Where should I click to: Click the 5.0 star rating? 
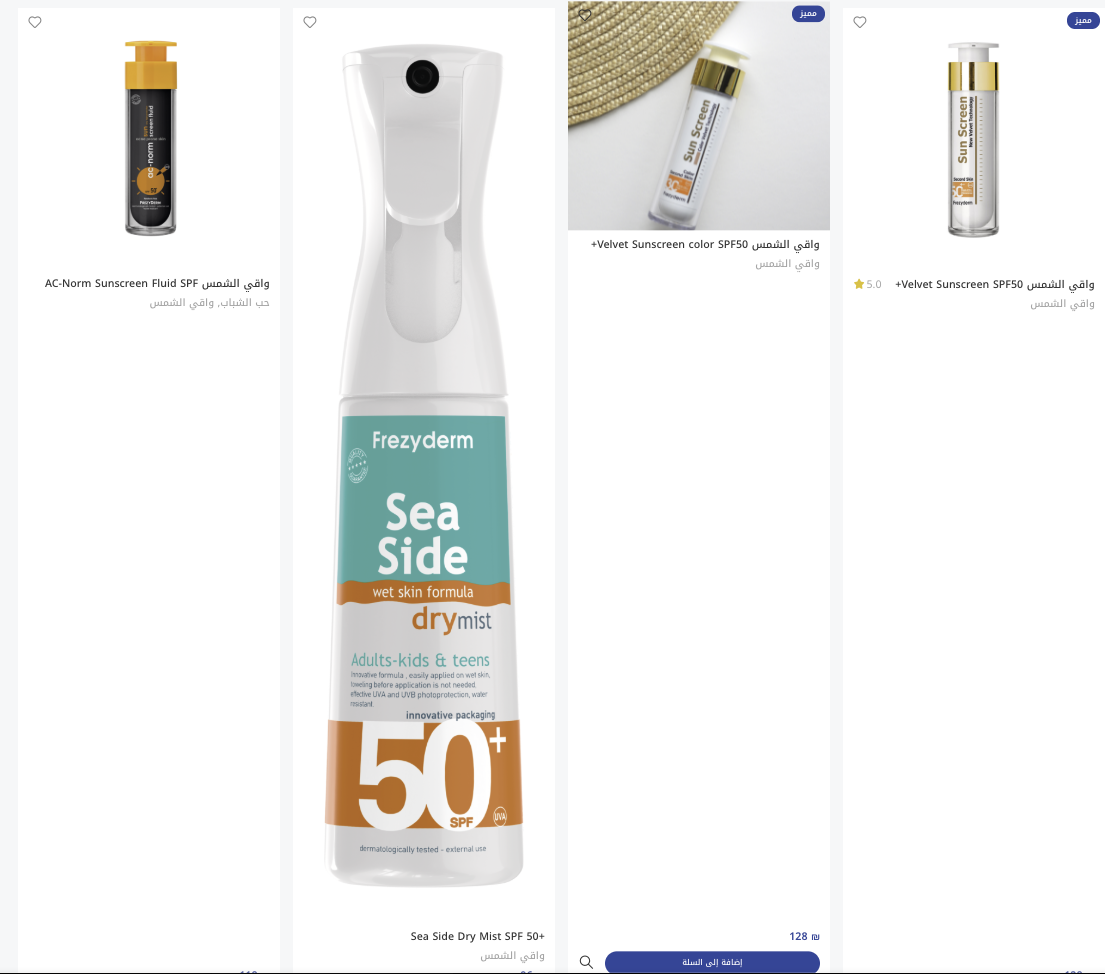pyautogui.click(x=868, y=284)
